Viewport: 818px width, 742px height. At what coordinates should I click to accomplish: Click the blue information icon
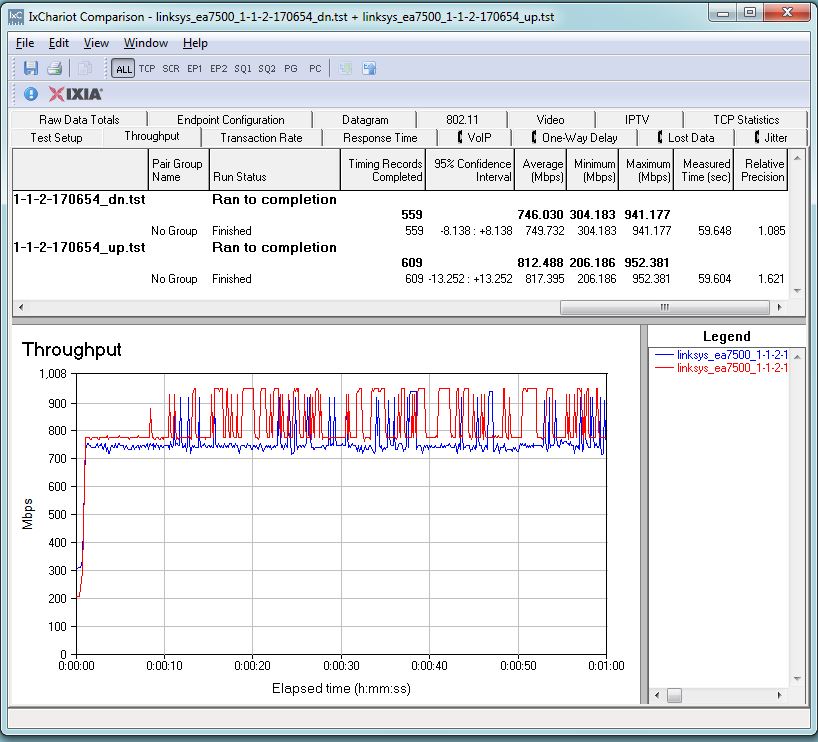pyautogui.click(x=31, y=94)
